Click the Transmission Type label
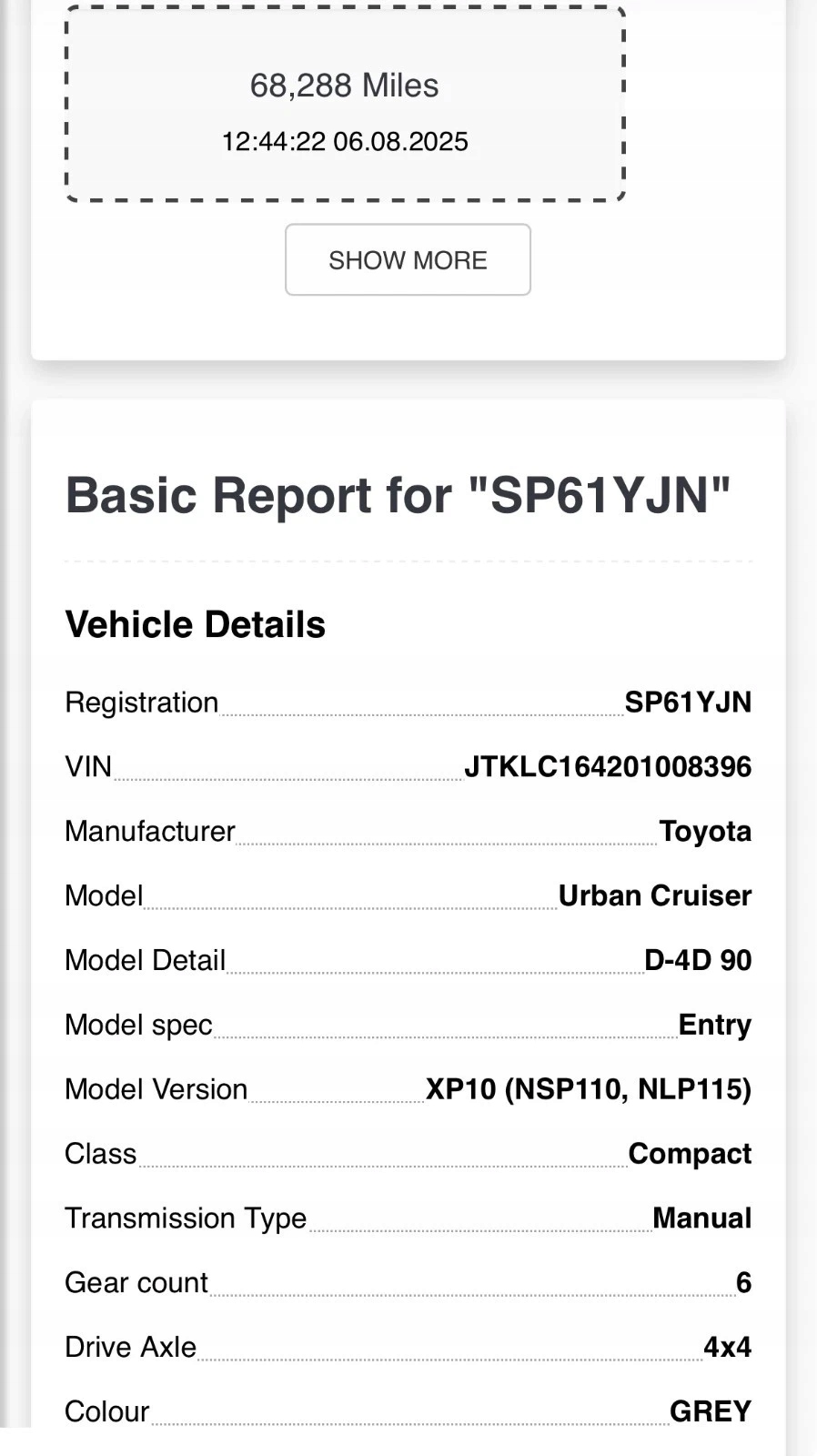This screenshot has width=817, height=1456. coord(186,1218)
